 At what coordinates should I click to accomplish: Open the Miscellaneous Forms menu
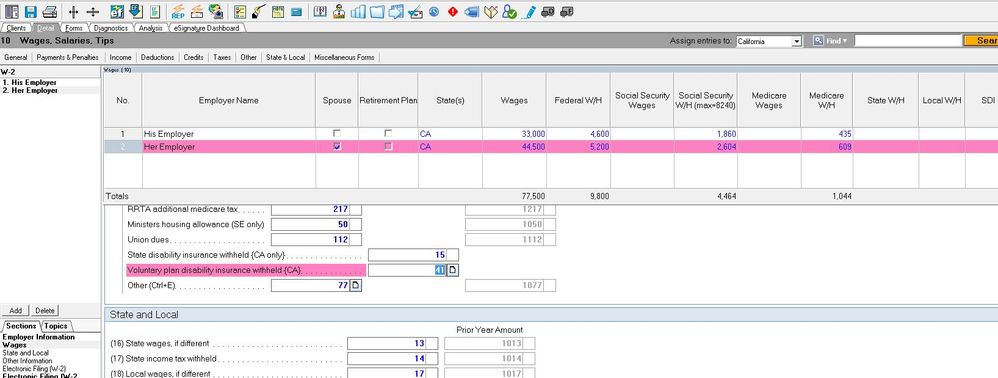point(344,57)
